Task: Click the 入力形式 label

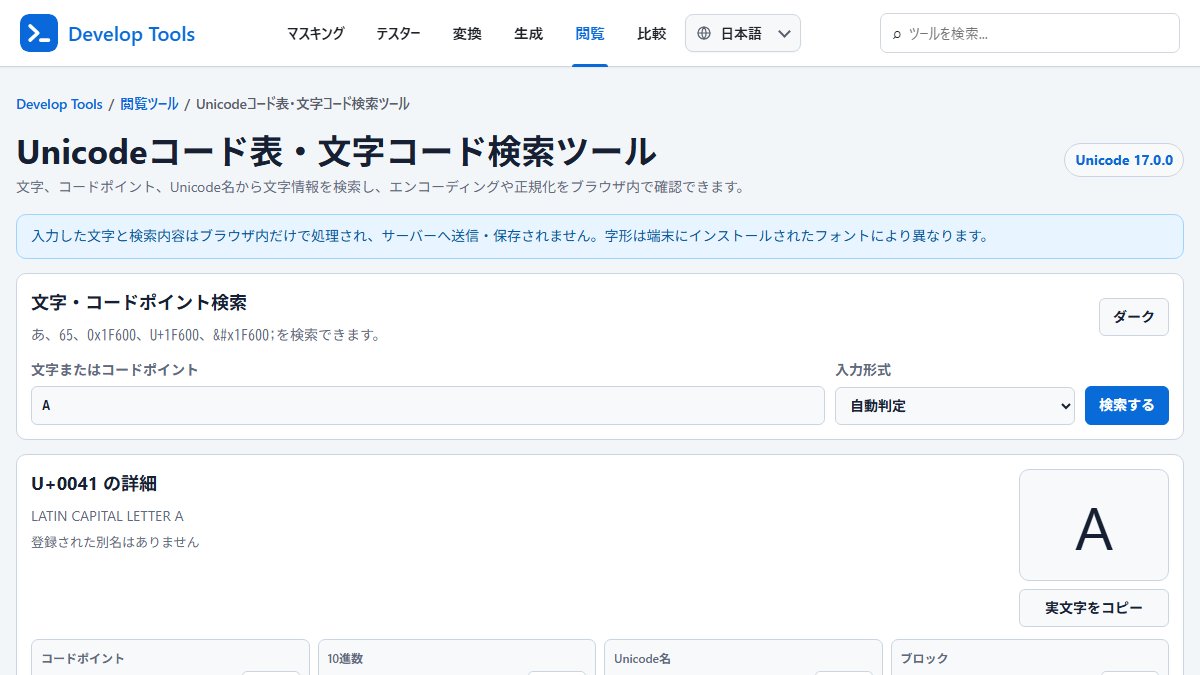Action: pos(863,370)
